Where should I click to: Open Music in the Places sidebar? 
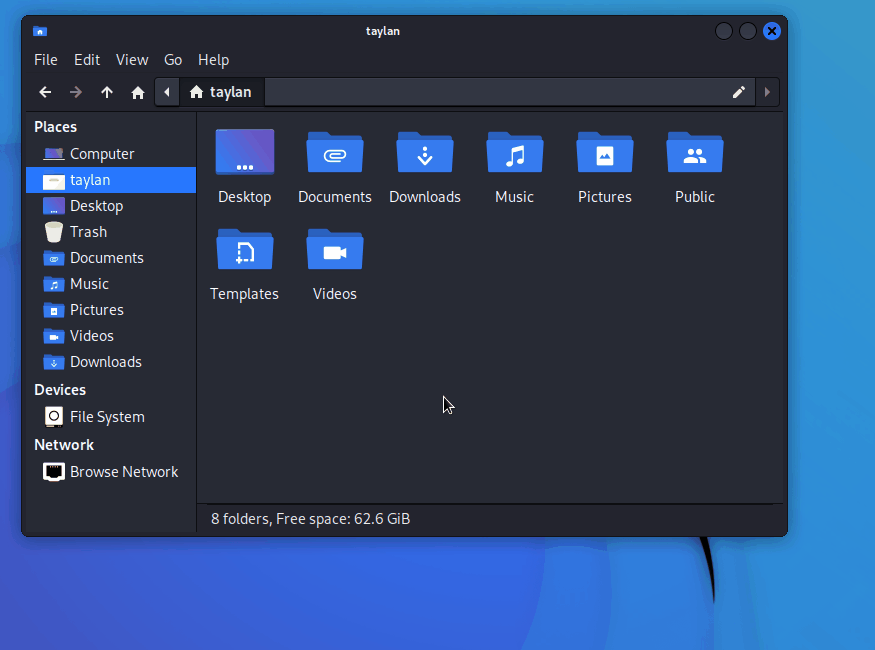pos(111,284)
